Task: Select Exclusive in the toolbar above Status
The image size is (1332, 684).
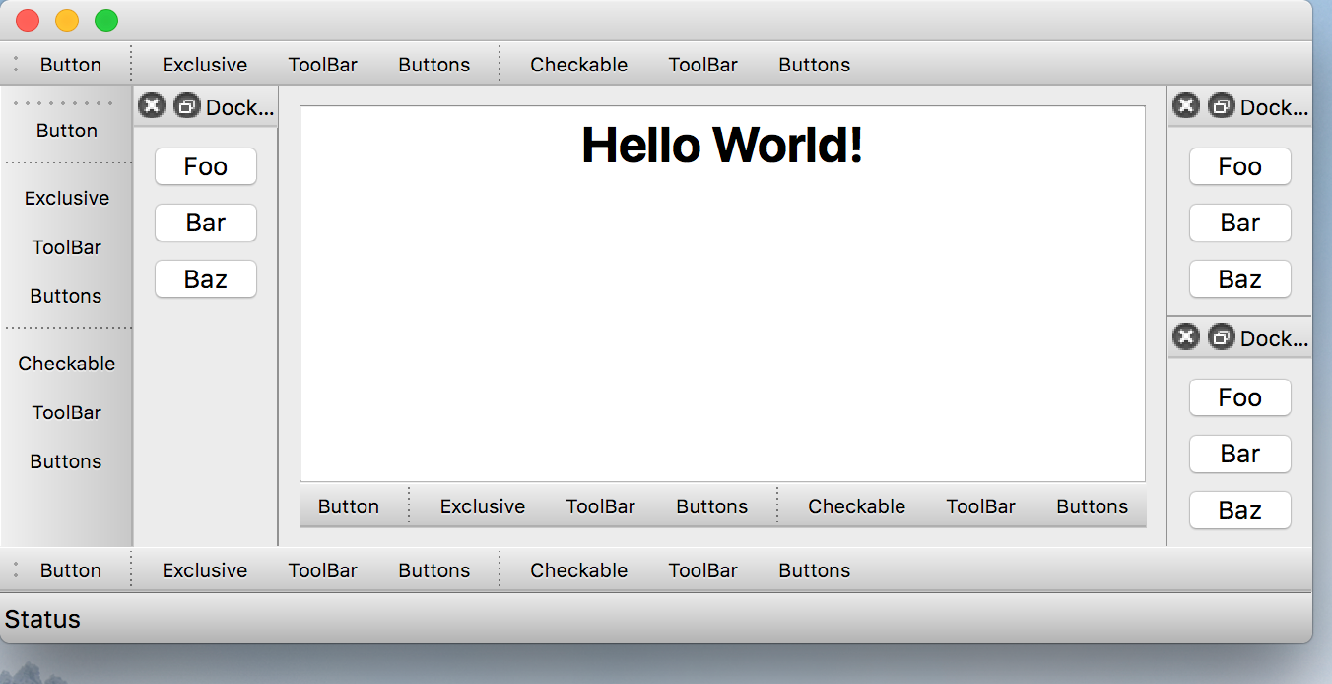Action: coord(205,570)
